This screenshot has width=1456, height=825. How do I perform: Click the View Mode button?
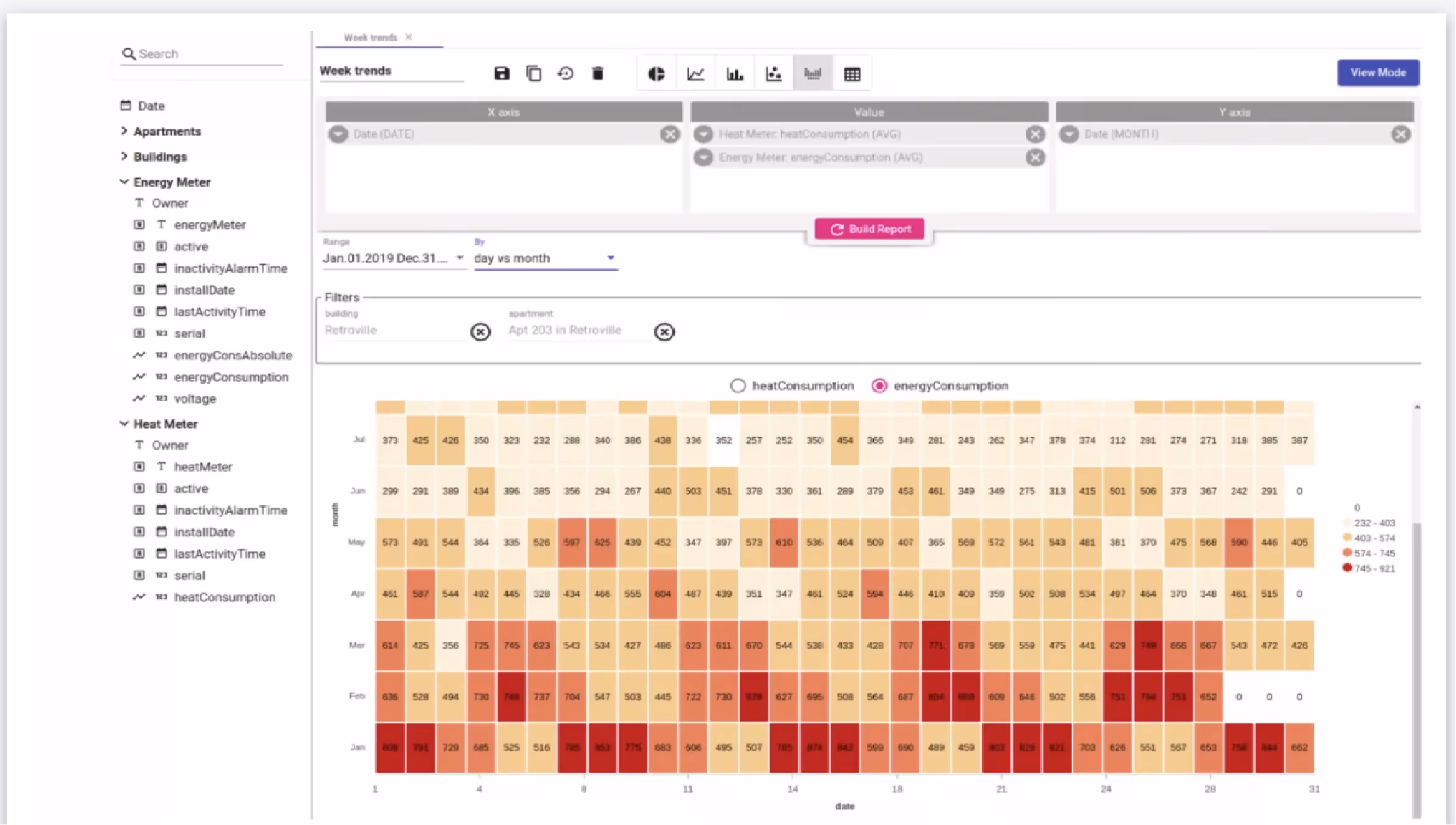pyautogui.click(x=1378, y=73)
